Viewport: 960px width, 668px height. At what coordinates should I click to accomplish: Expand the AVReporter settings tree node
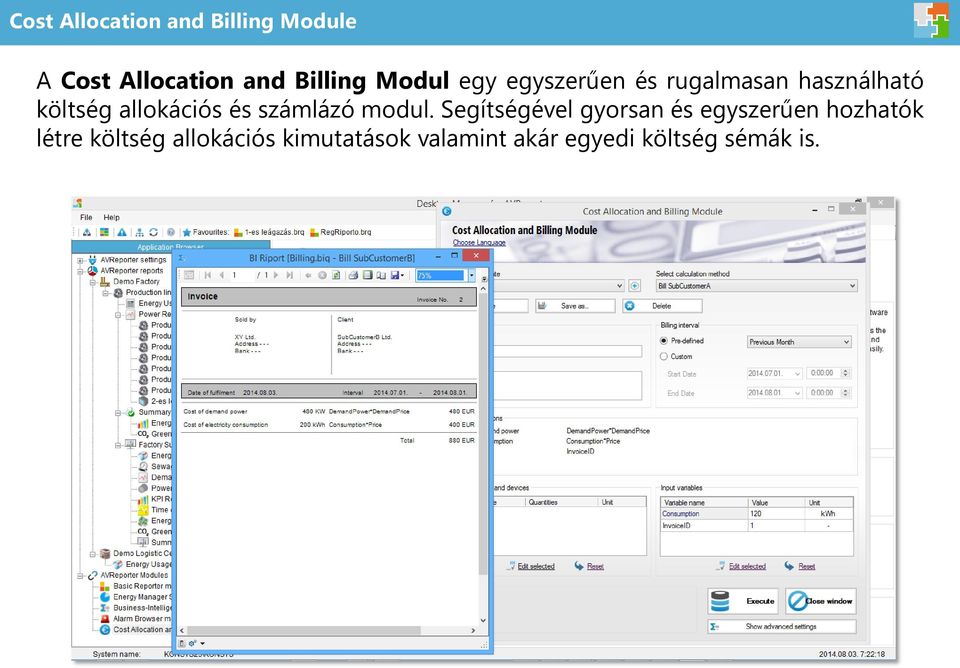pyautogui.click(x=80, y=260)
